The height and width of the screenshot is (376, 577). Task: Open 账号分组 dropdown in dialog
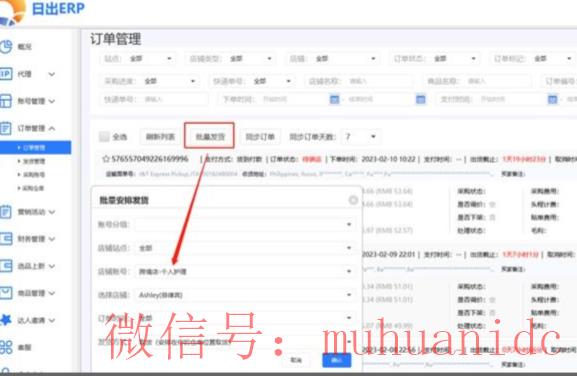(245, 224)
